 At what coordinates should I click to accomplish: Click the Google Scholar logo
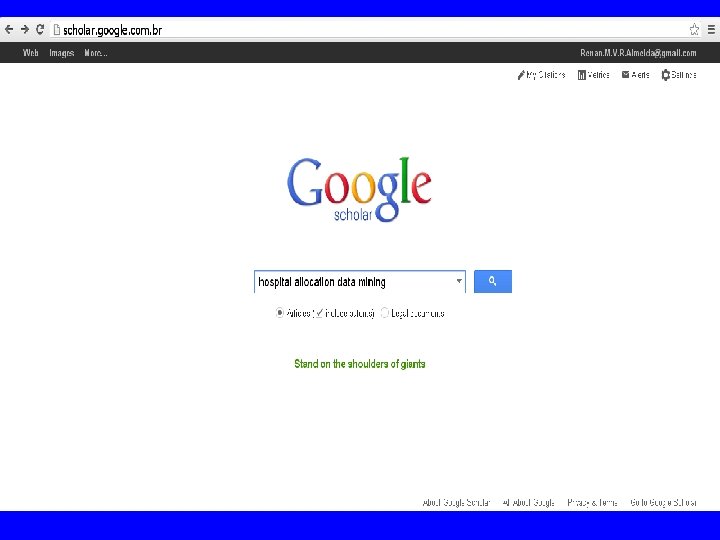(359, 189)
